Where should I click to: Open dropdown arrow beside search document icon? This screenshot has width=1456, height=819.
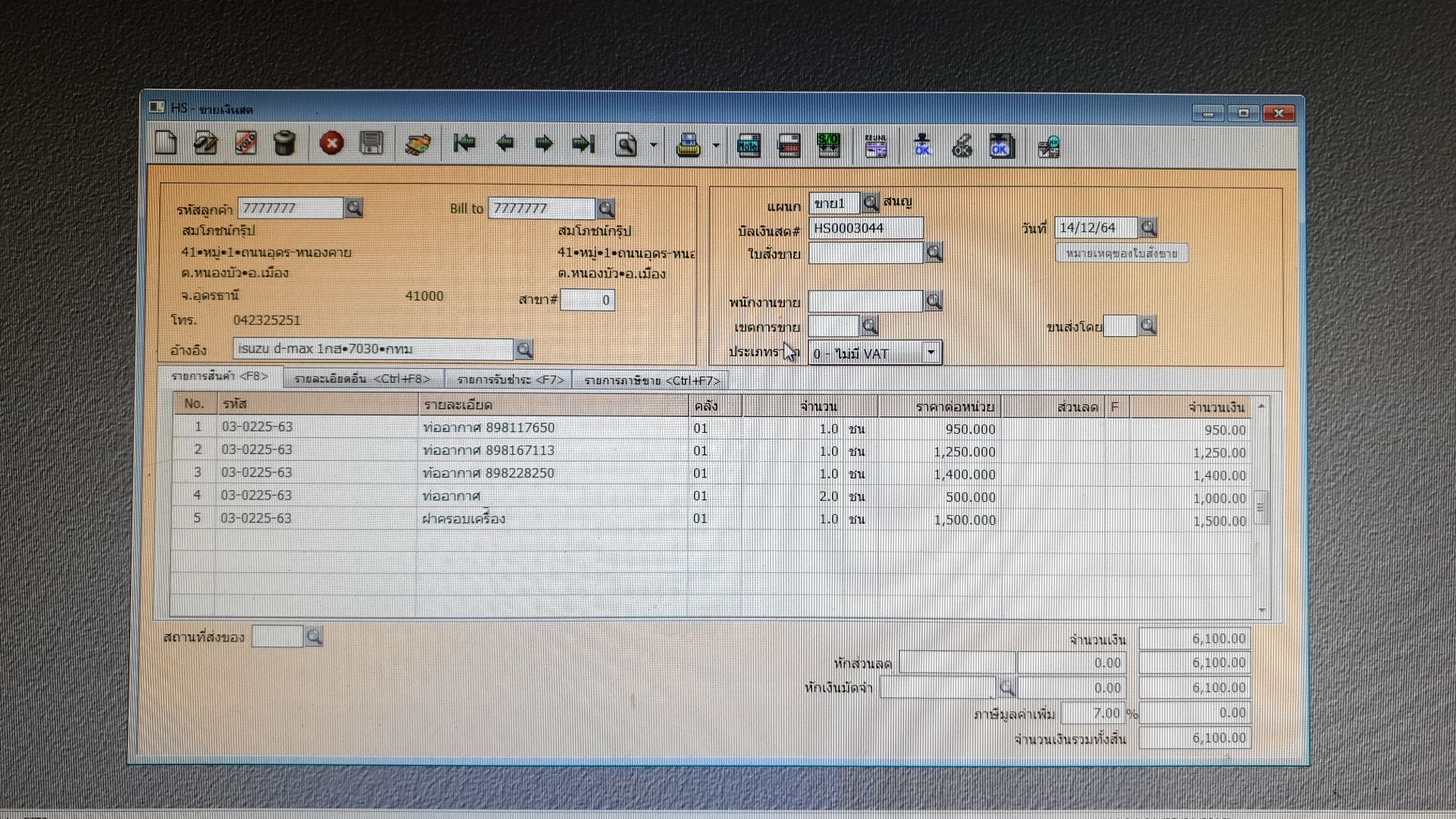(653, 144)
